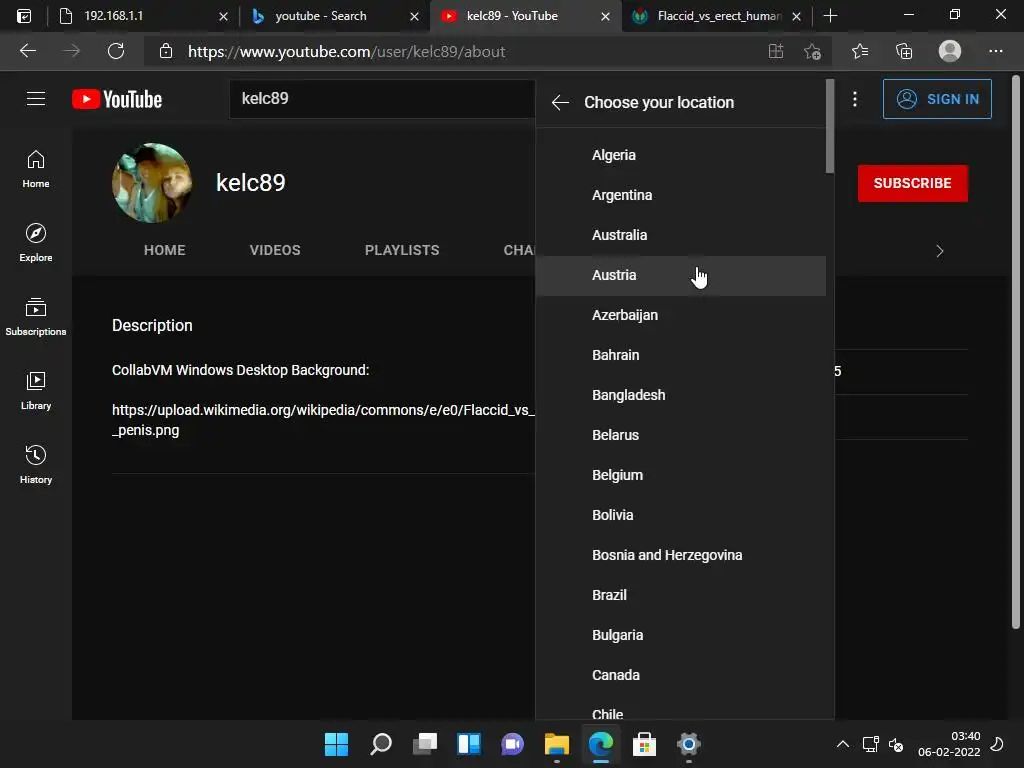Open Library in the sidebar

[36, 391]
